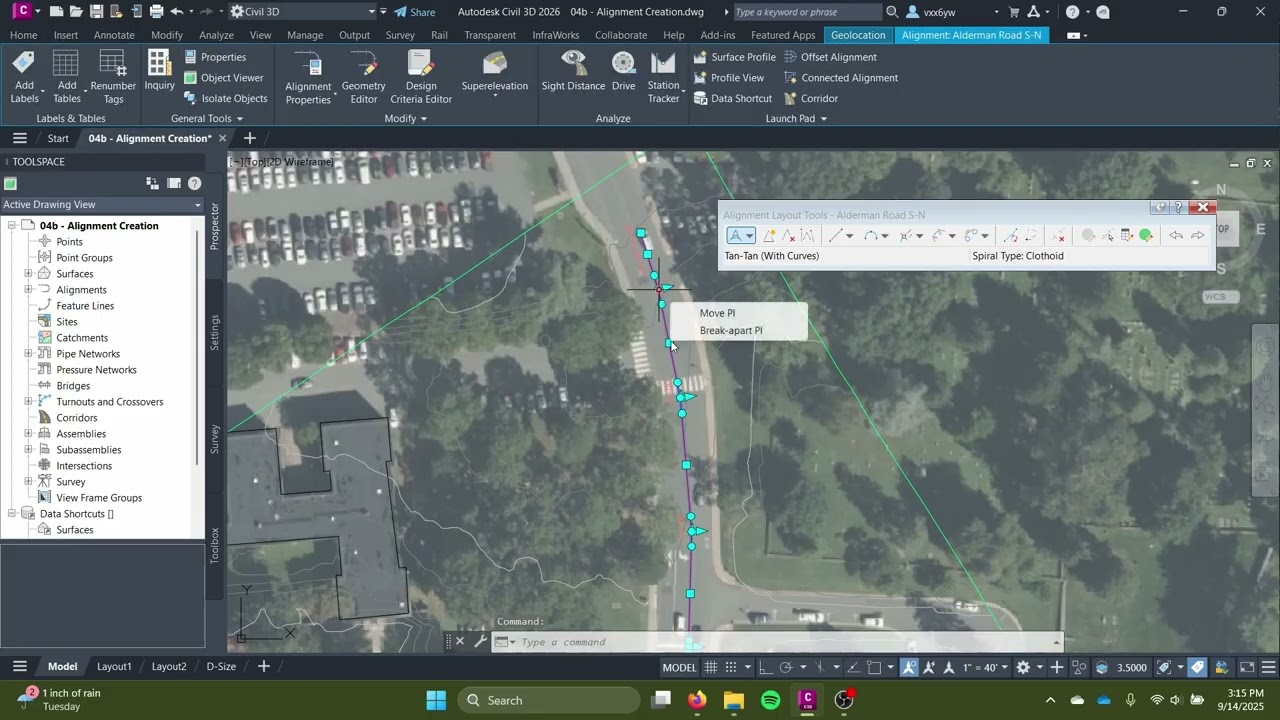Expand the Surfaces tree node

point(29,274)
